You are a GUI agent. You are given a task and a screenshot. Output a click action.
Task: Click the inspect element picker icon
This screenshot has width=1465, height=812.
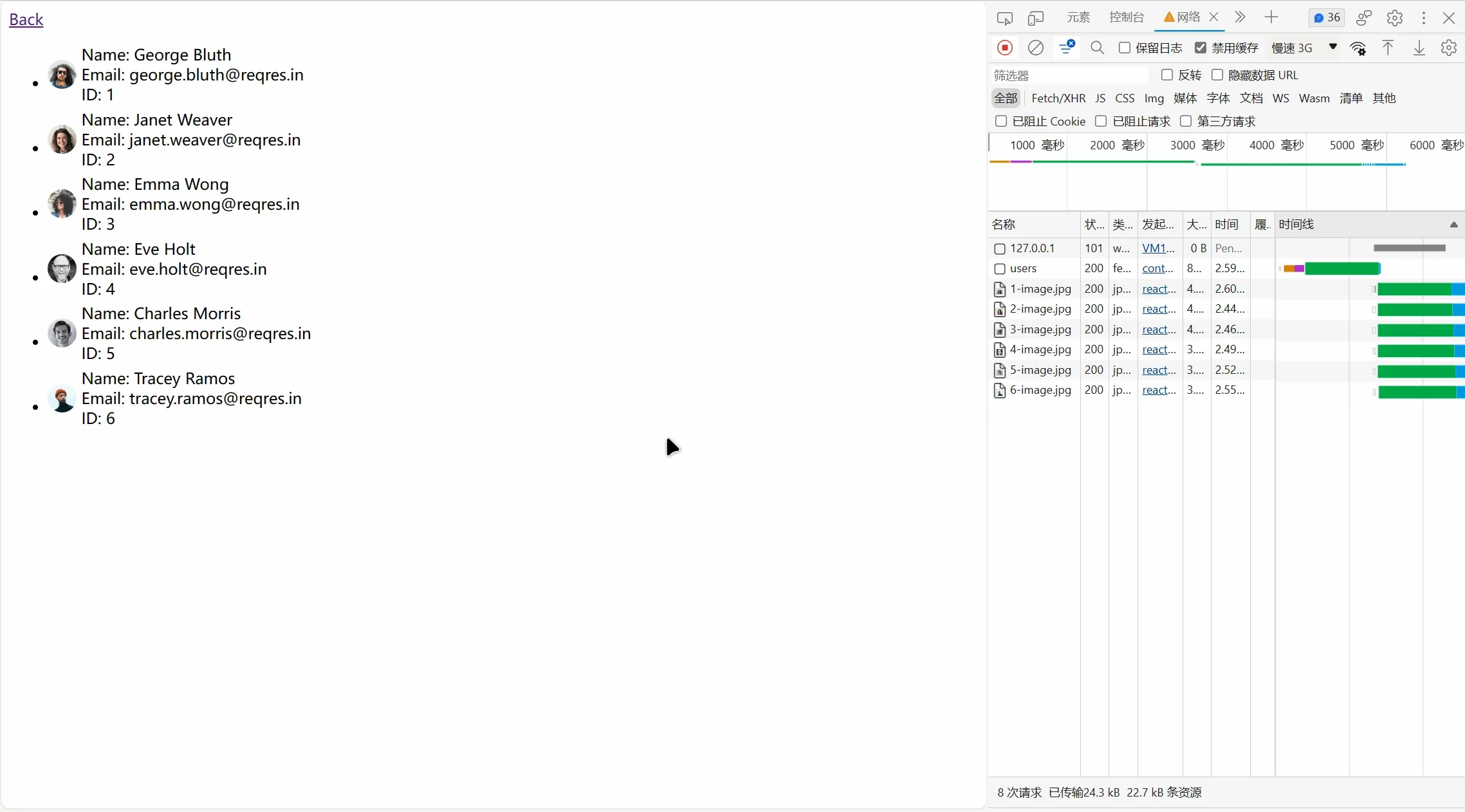[1004, 18]
